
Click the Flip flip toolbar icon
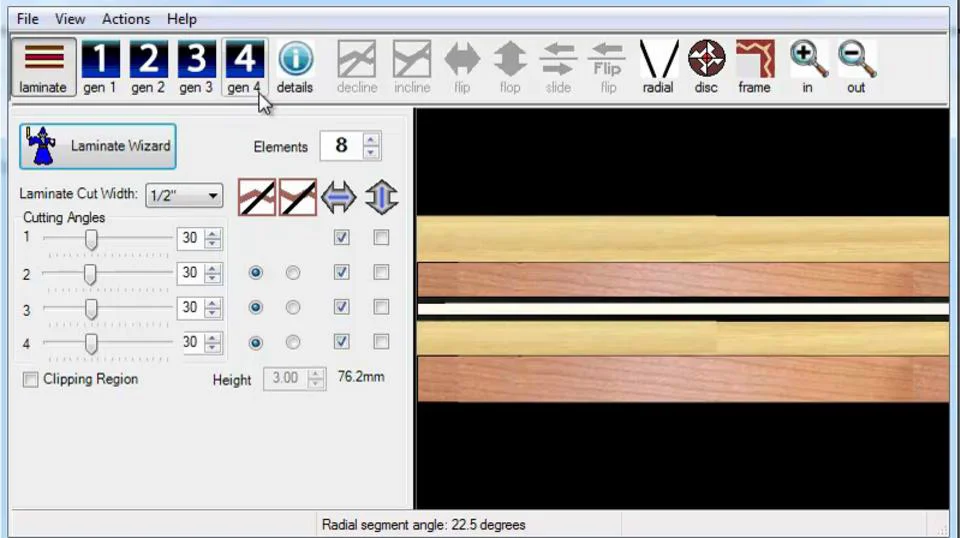click(x=607, y=67)
